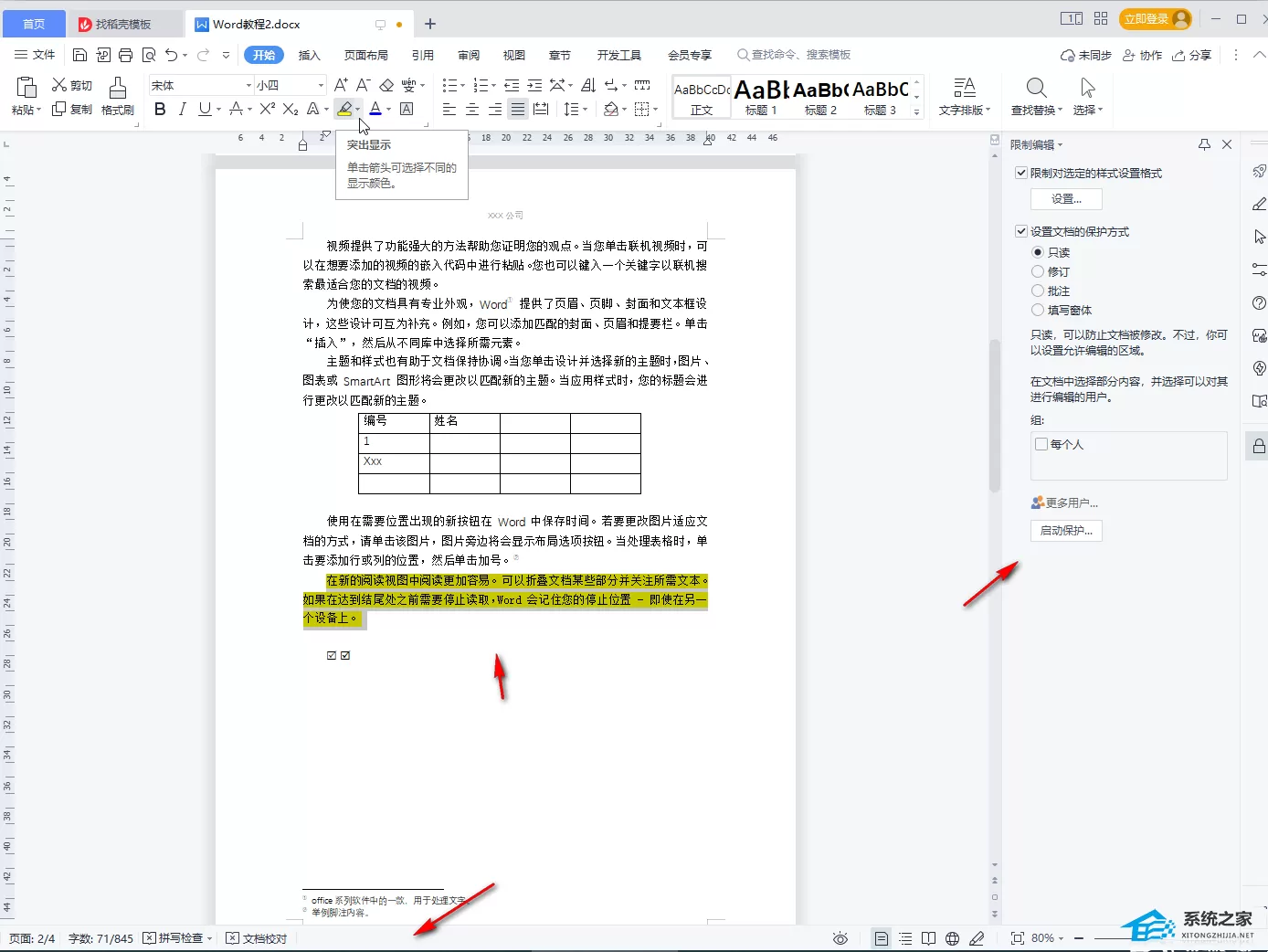Click the print icon in quick access bar
The height and width of the screenshot is (952, 1268).
[x=126, y=55]
